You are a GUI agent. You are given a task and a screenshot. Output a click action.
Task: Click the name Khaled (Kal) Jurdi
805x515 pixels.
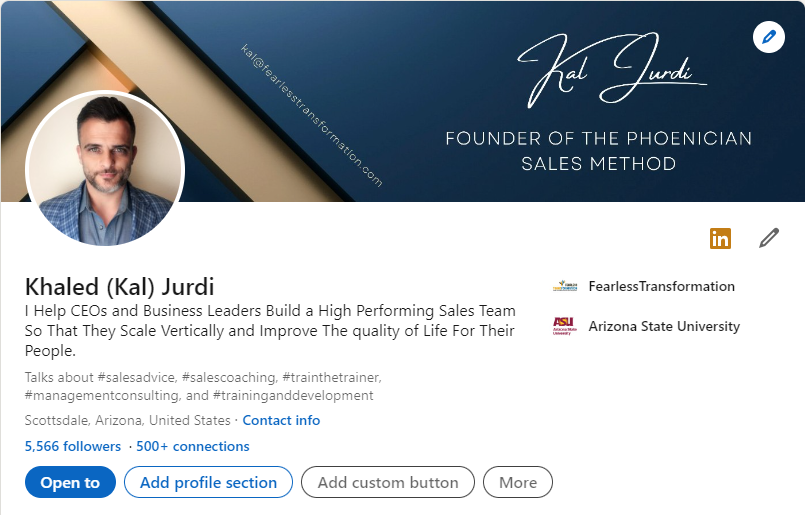point(119,286)
